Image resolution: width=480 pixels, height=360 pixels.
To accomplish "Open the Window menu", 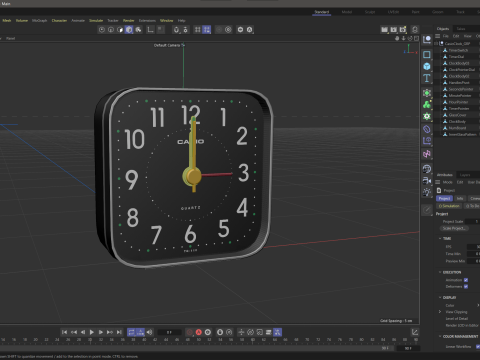I will pyautogui.click(x=166, y=21).
